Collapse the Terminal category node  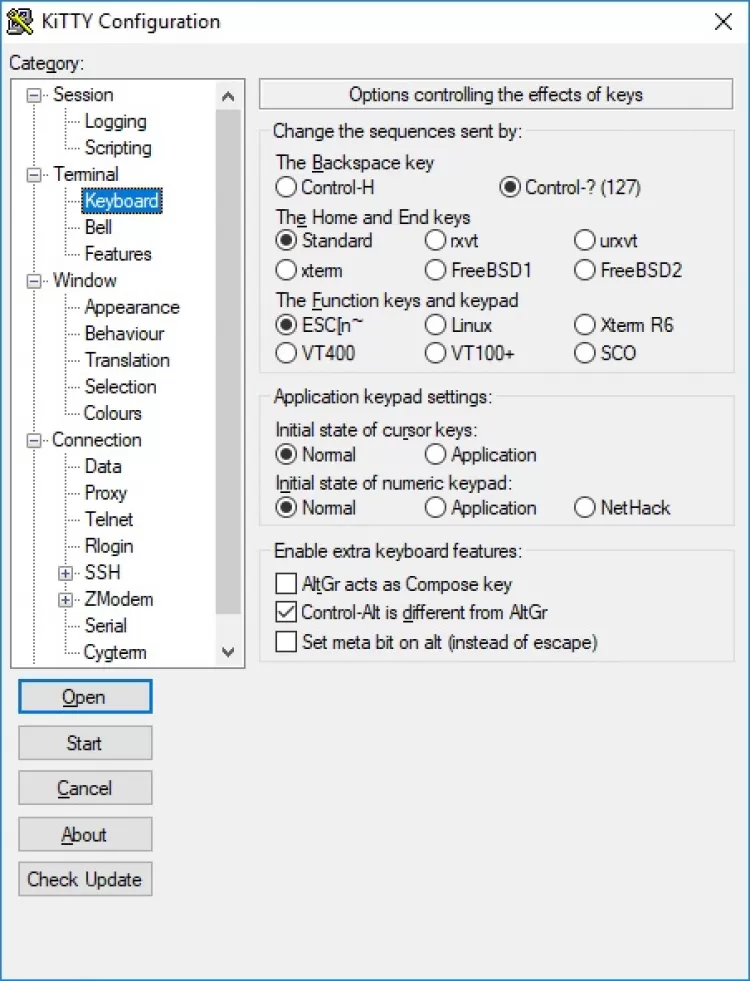(x=36, y=175)
